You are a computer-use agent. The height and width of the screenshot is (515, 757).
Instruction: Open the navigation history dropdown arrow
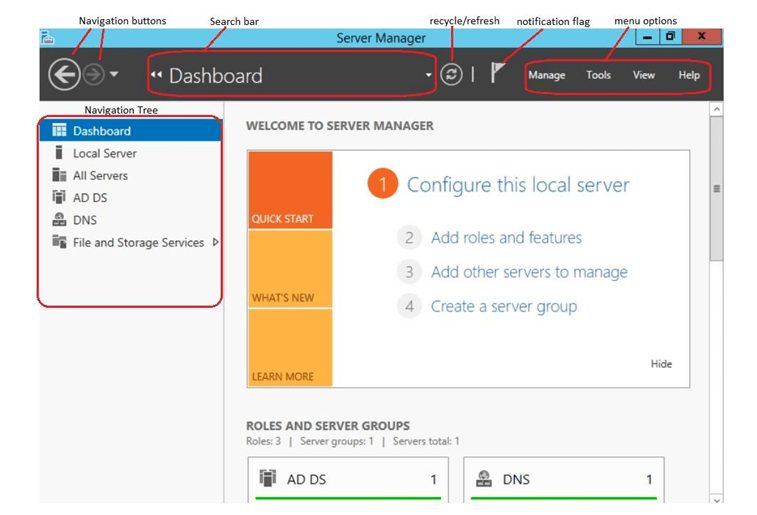click(x=114, y=74)
